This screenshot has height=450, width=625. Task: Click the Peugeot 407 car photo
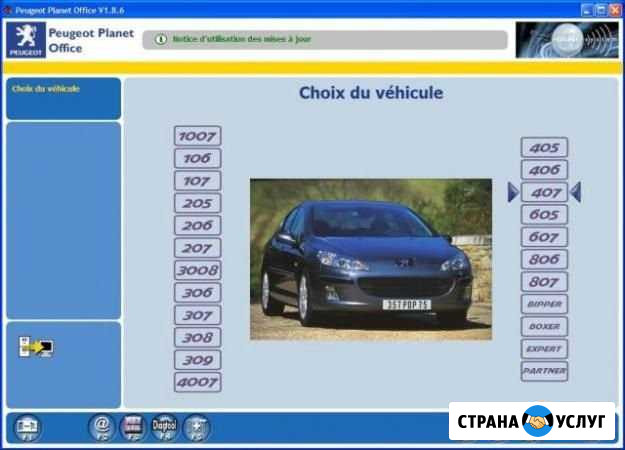pyautogui.click(x=371, y=259)
